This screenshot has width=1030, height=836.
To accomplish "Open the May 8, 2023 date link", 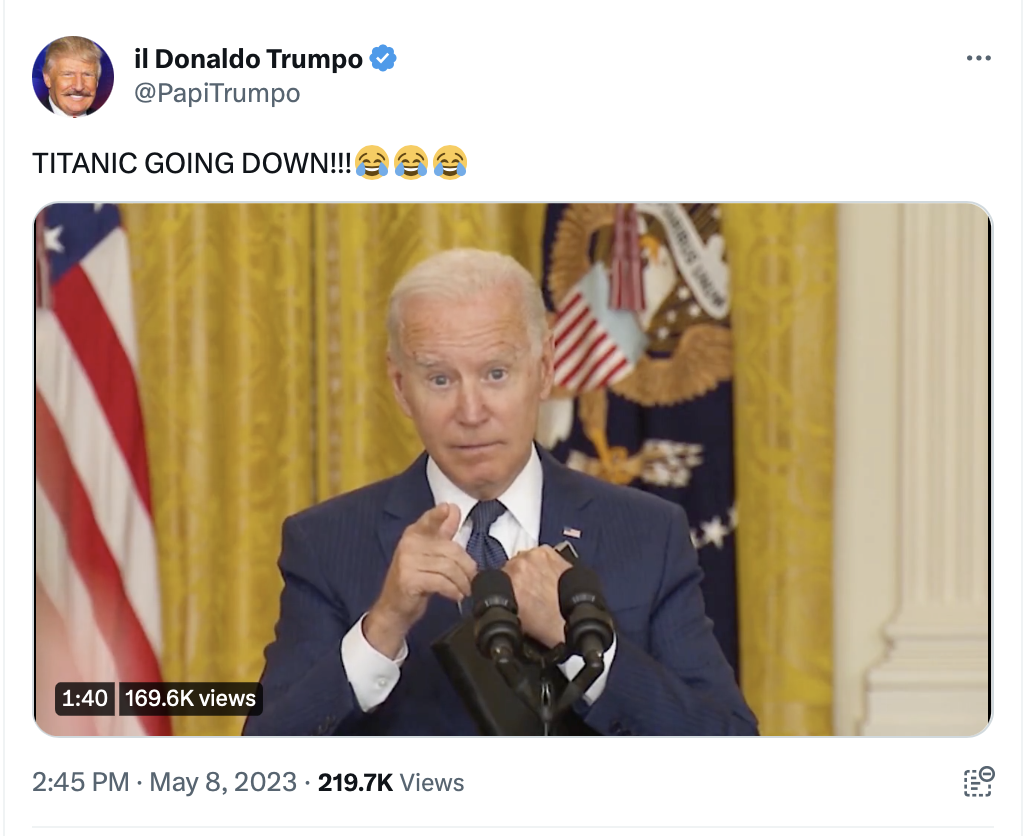I will point(223,782).
